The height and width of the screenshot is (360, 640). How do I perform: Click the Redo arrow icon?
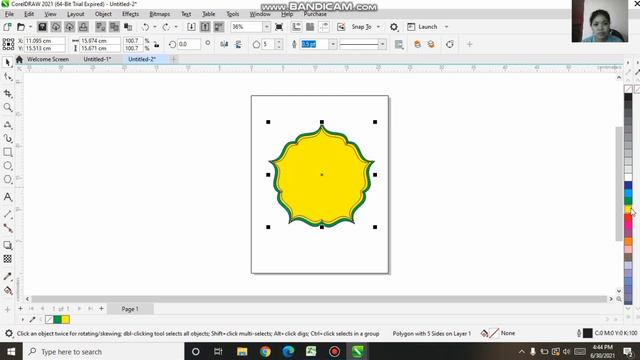click(x=166, y=27)
